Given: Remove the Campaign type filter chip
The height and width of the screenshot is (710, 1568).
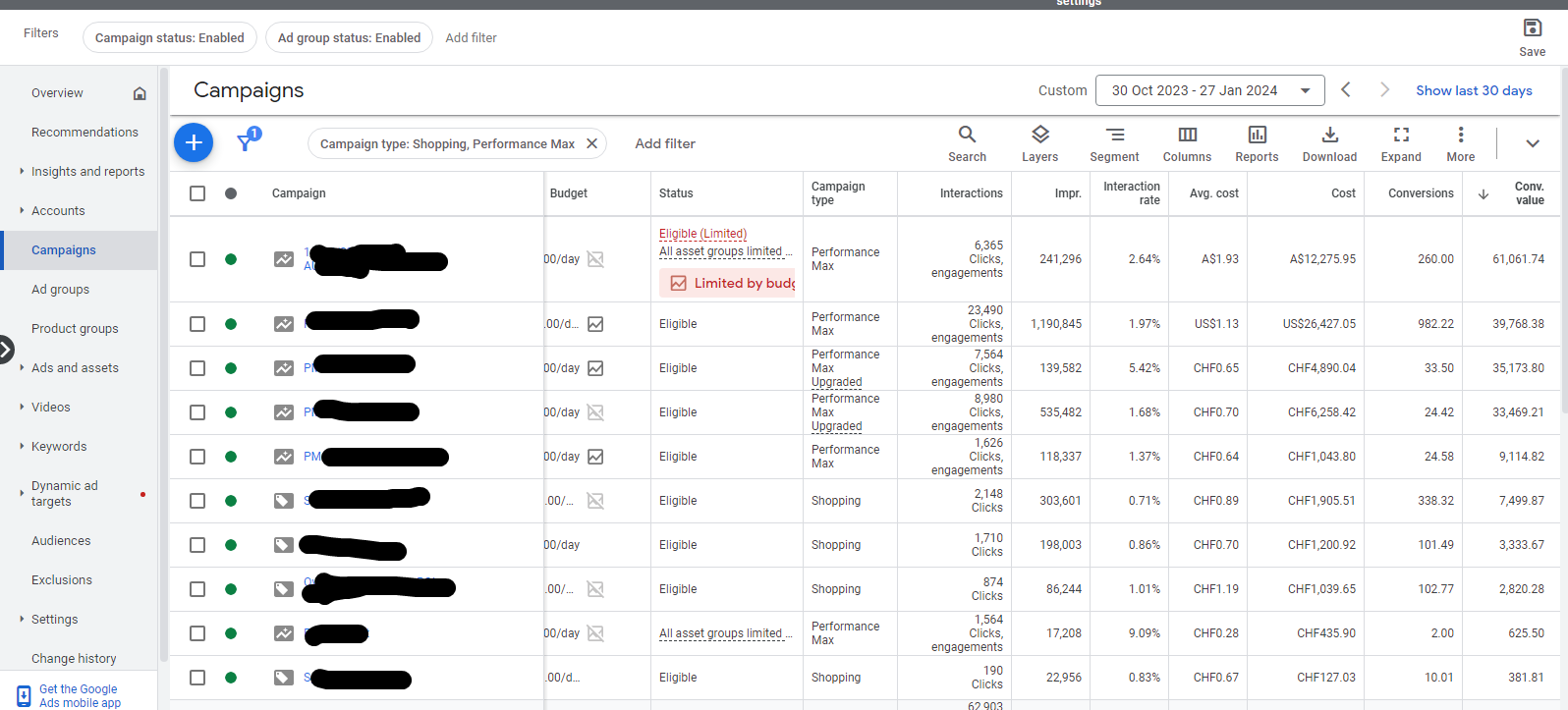Looking at the screenshot, I should pos(591,143).
